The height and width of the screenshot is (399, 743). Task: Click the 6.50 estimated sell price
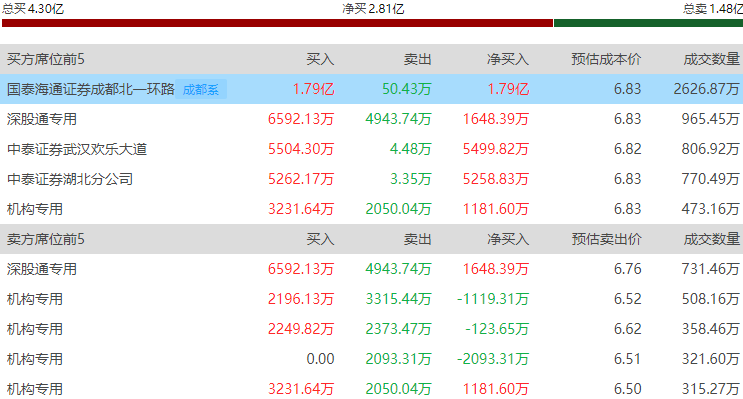pyautogui.click(x=627, y=389)
